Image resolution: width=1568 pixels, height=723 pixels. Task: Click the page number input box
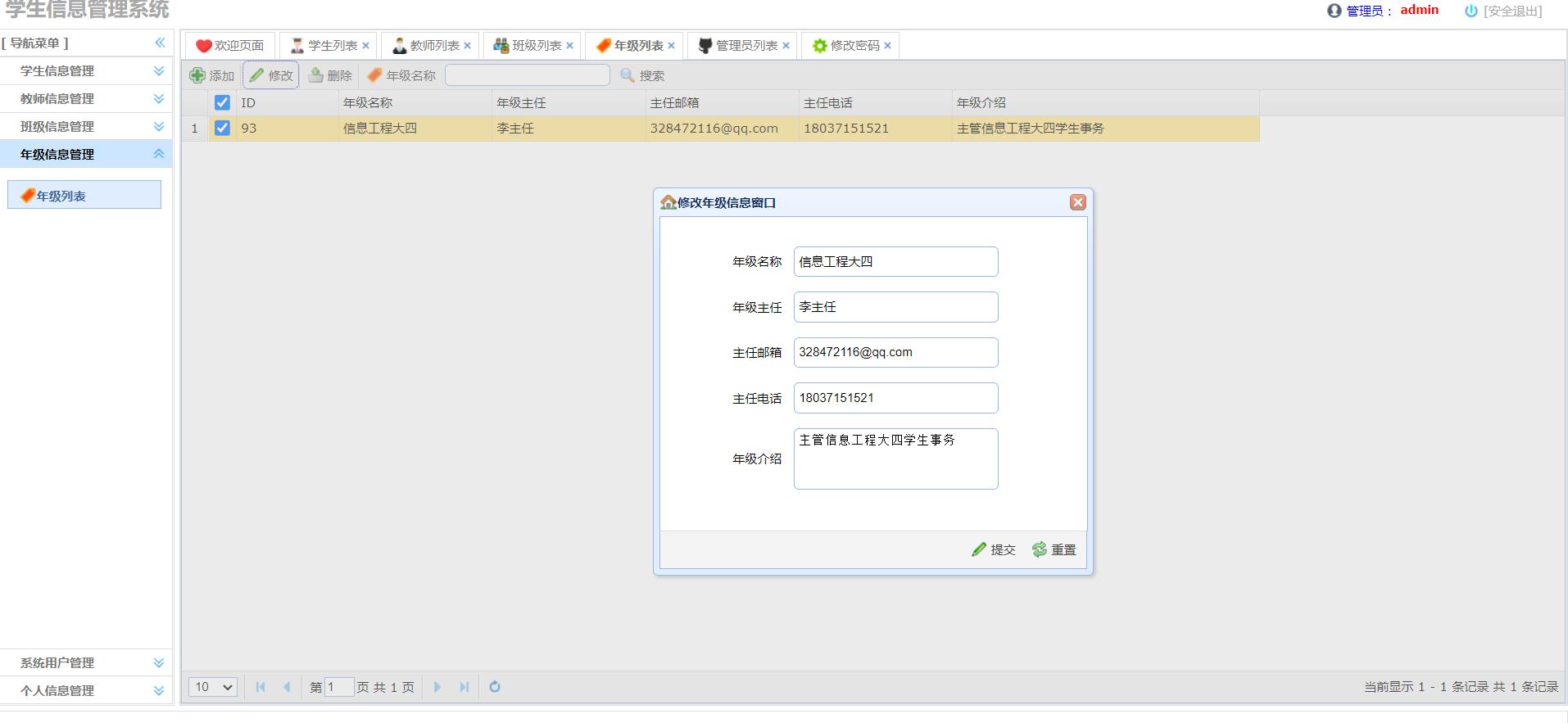pyautogui.click(x=339, y=687)
